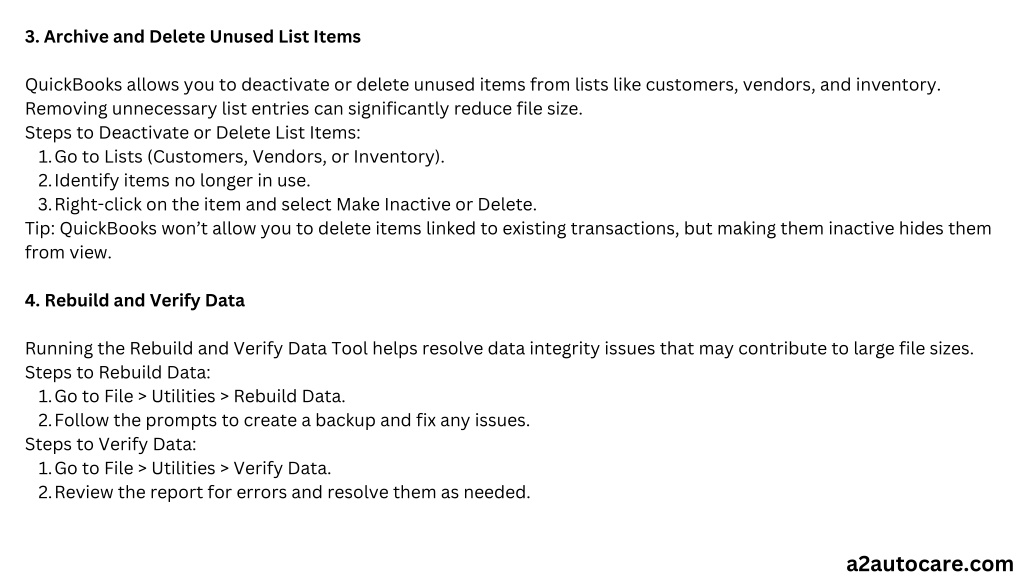The width and height of the screenshot is (1024, 576).
Task: Click 'Go to Lists (Customers, Vendors, or Inventory)' step
Action: coord(249,157)
